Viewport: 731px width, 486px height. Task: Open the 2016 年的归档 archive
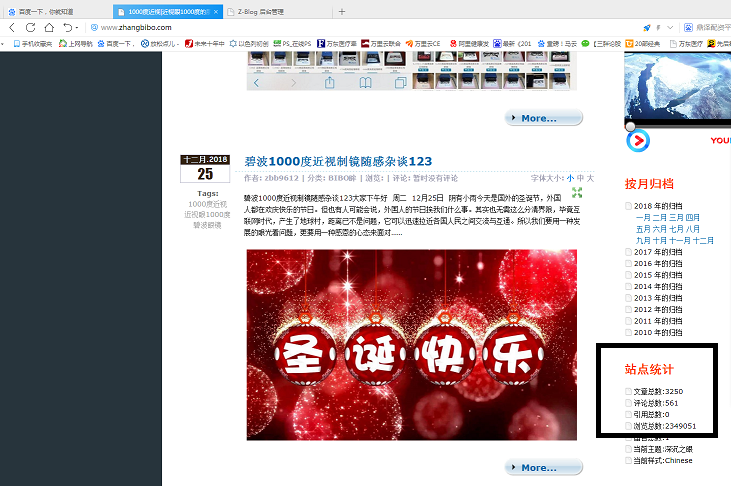coord(658,264)
